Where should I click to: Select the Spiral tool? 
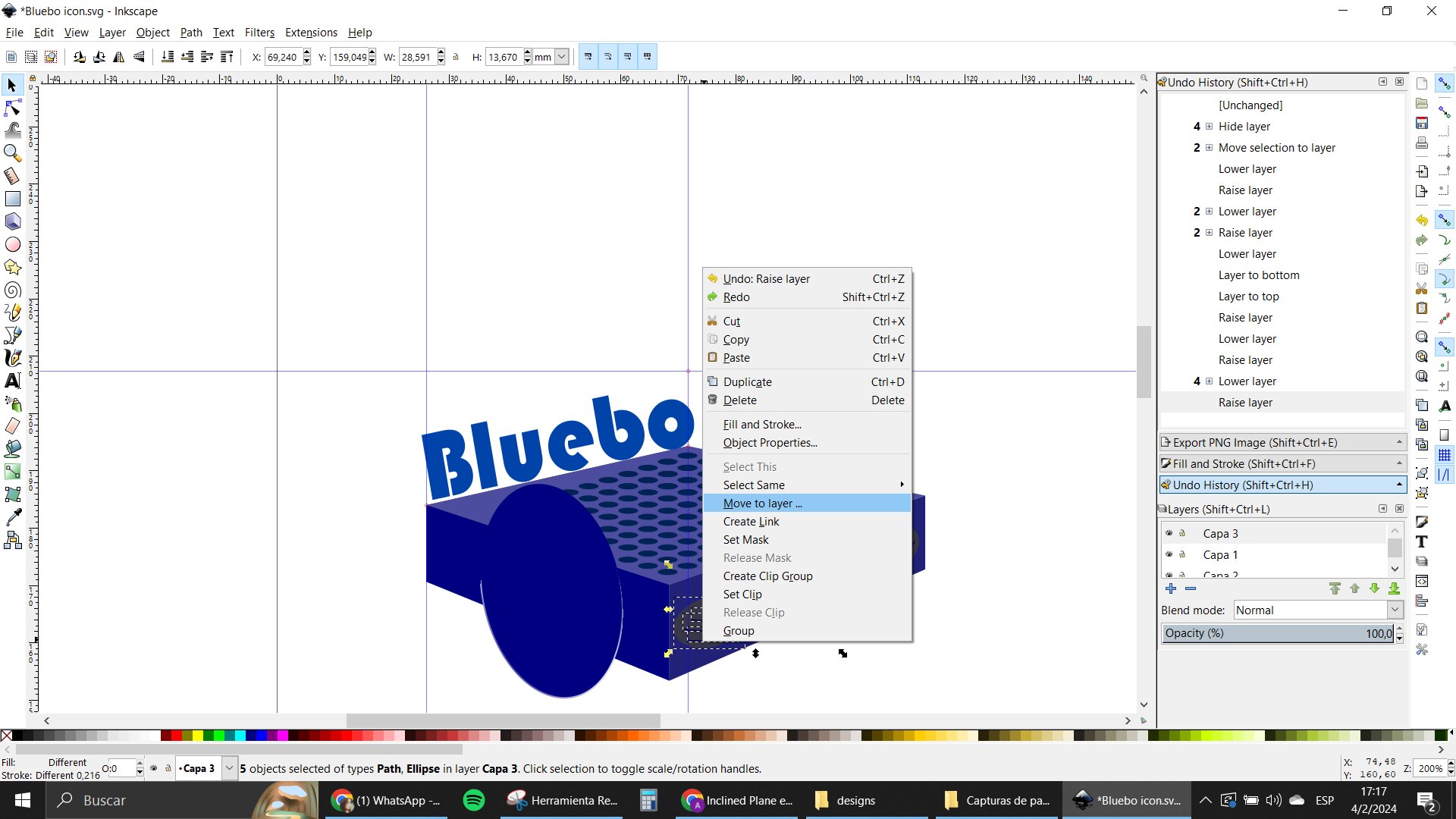pyautogui.click(x=12, y=290)
